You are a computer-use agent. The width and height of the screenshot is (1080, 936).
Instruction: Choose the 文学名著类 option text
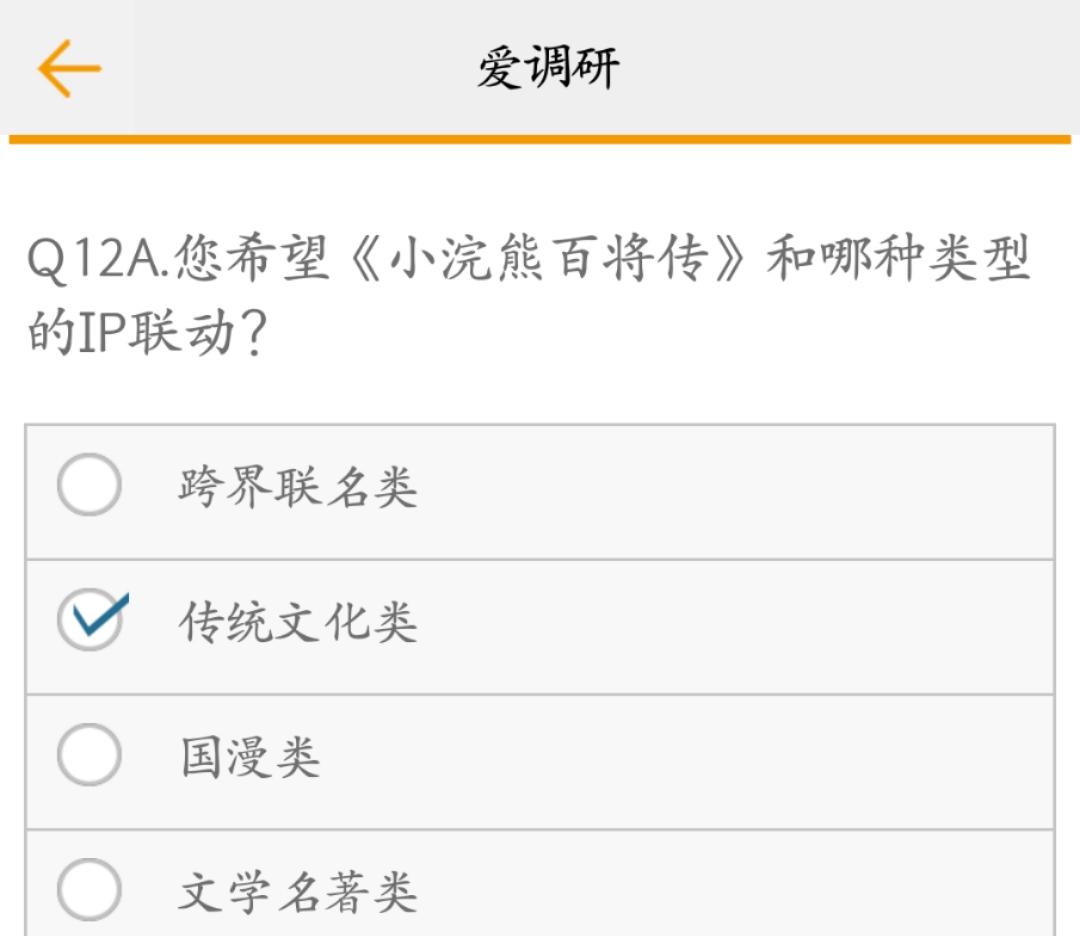[297, 892]
